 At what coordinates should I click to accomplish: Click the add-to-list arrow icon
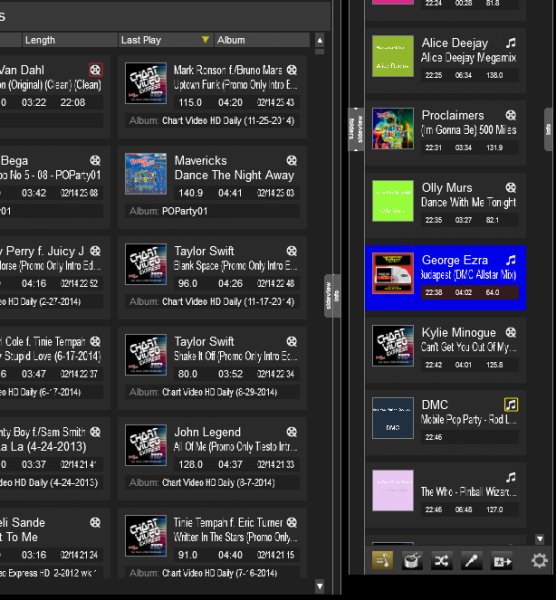pyautogui.click(x=502, y=561)
